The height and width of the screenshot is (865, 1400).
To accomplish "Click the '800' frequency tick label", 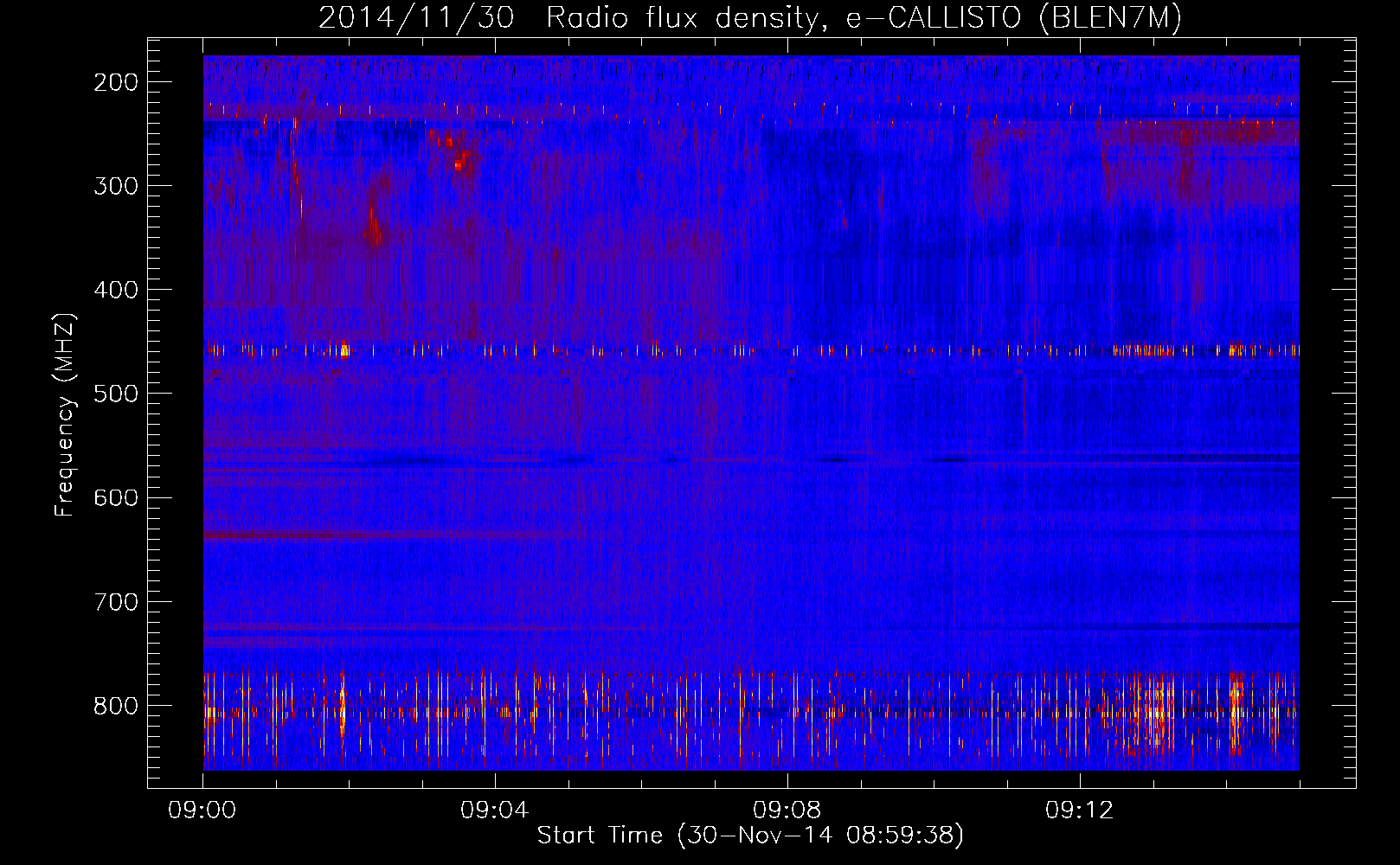I will (116, 706).
